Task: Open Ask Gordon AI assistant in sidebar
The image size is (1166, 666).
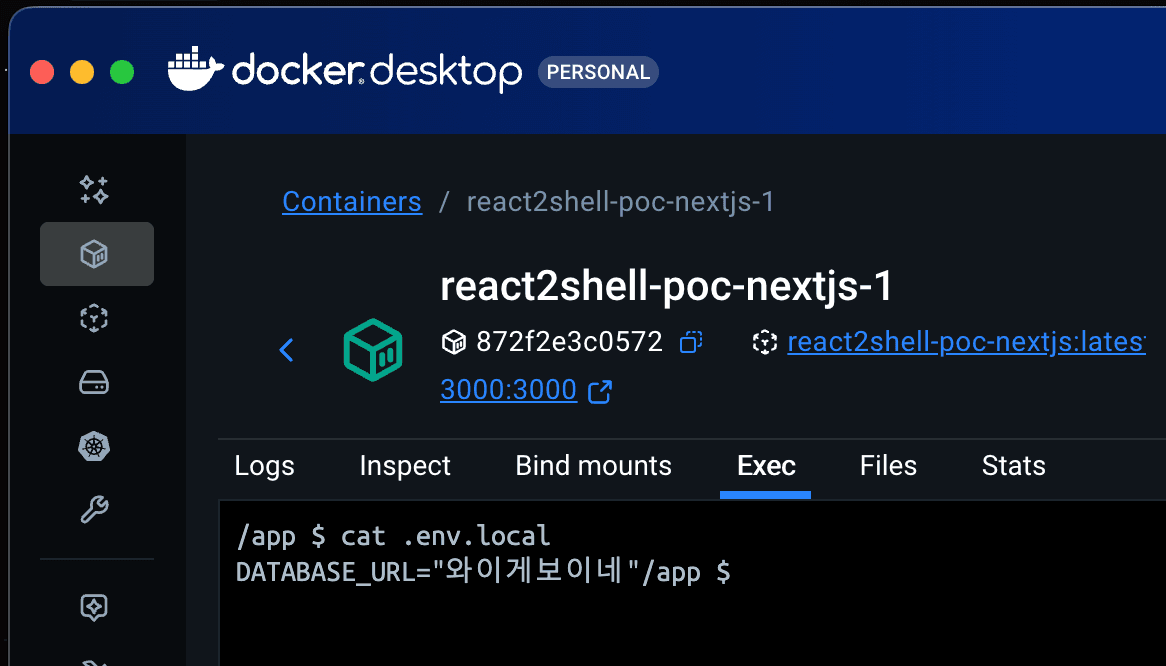Action: point(94,189)
